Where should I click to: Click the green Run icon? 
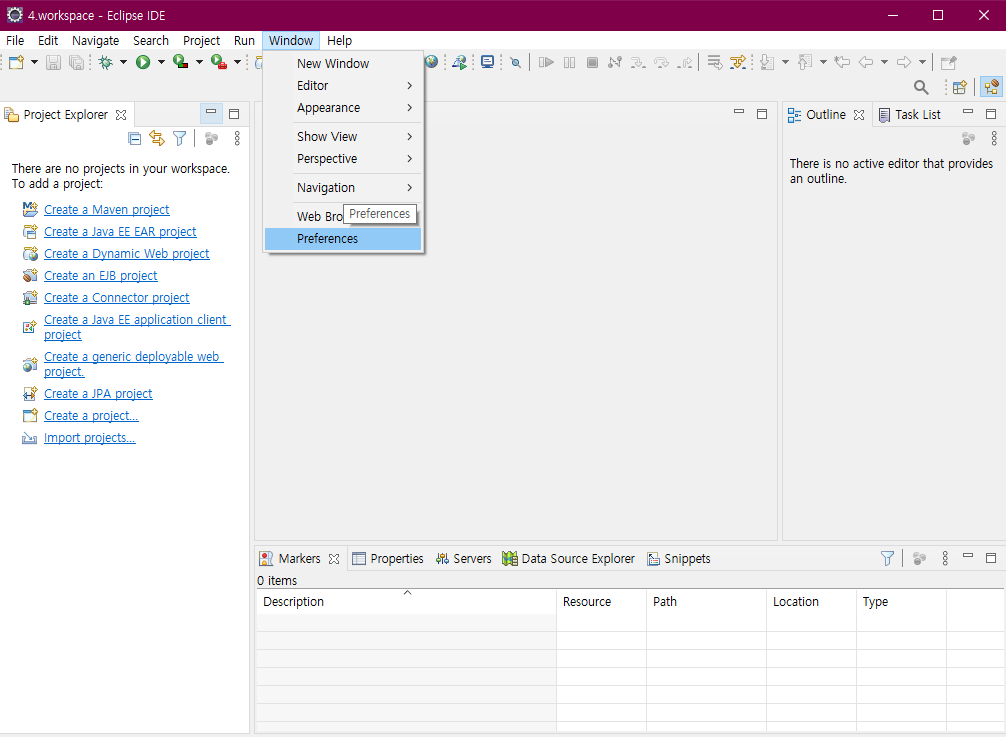(143, 62)
